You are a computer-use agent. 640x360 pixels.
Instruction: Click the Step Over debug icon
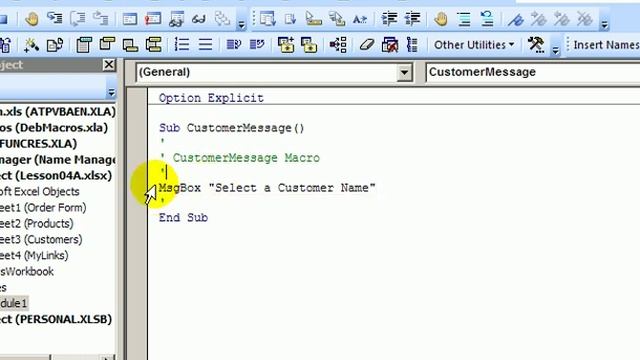pyautogui.click(x=78, y=19)
